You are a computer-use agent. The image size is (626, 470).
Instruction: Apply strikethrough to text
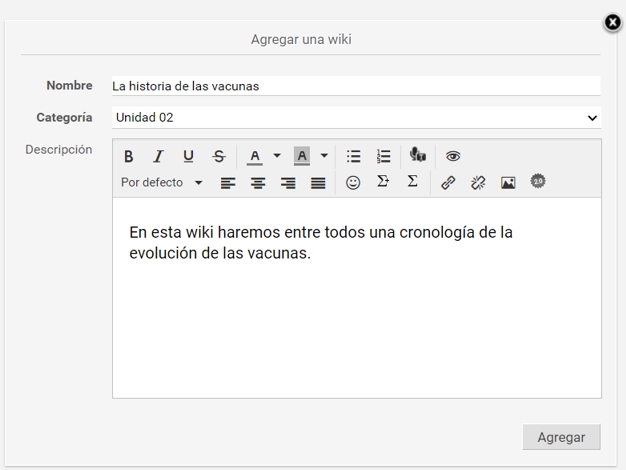(x=219, y=156)
